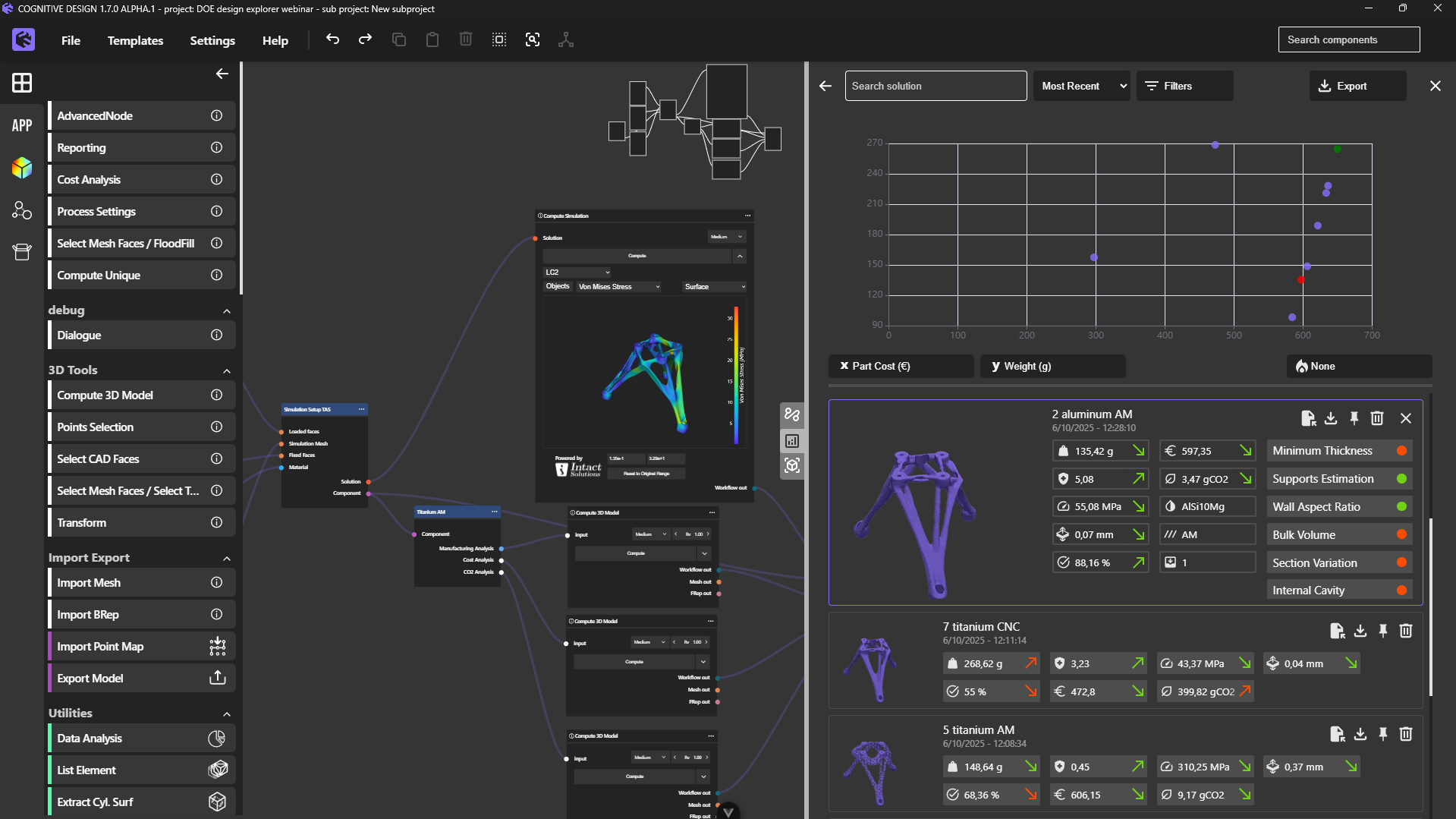Screen dimensions: 1456x819
Task: Click the redo arrow in the toolbar
Action: tap(365, 39)
